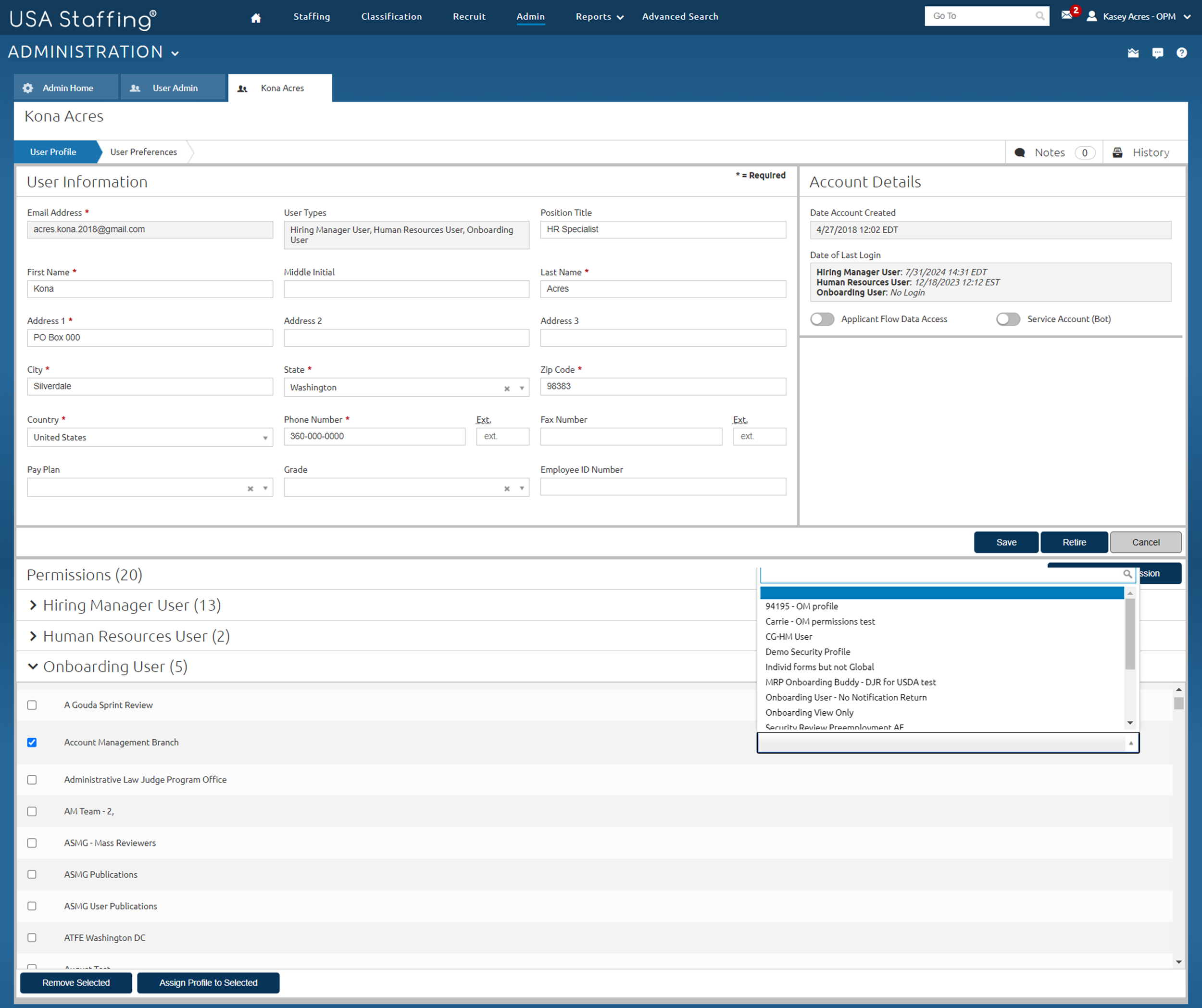Go to the home page icon
The width and height of the screenshot is (1202, 1008).
click(256, 17)
